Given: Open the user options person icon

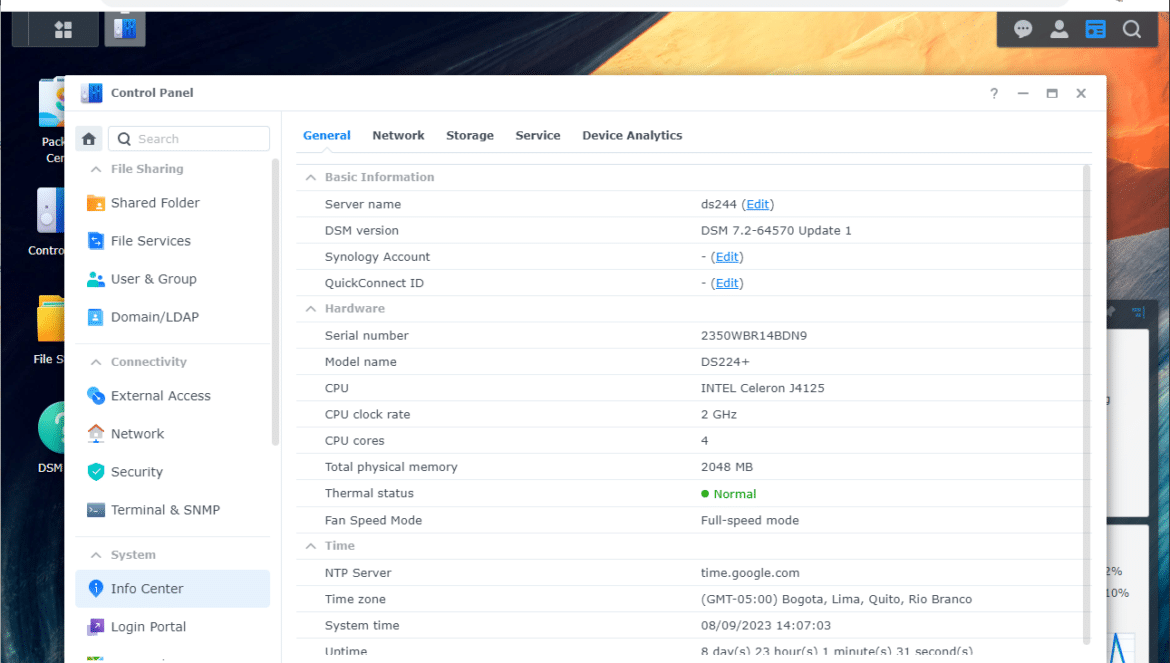Looking at the screenshot, I should click(x=1059, y=29).
